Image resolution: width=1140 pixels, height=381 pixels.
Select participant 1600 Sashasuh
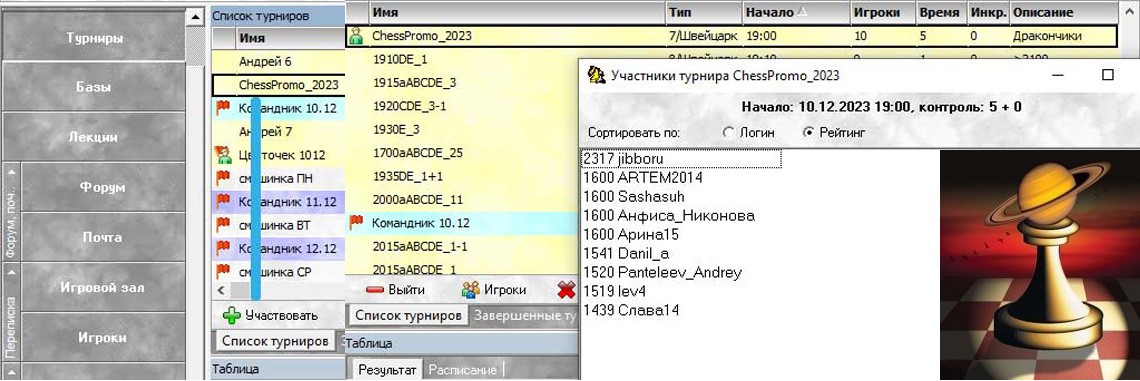click(x=633, y=196)
